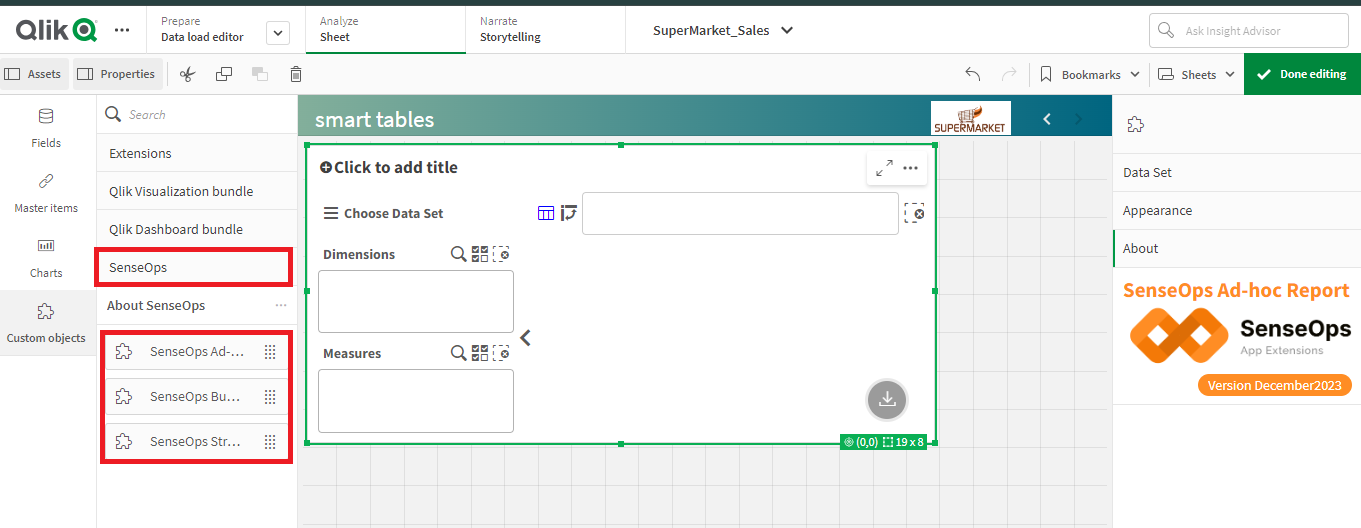The width and height of the screenshot is (1361, 528).
Task: Switch to Analyze Sheet tab
Action: [385, 29]
